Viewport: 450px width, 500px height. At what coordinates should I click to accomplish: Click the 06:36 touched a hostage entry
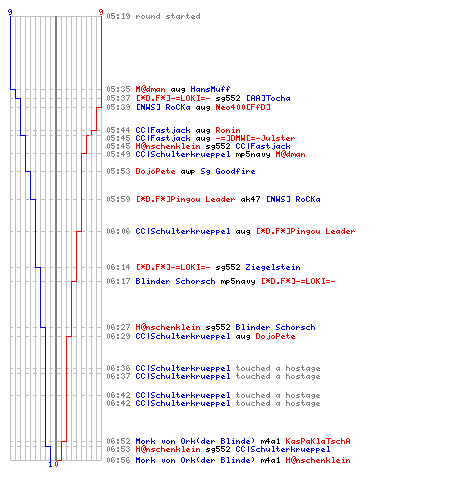(213, 368)
